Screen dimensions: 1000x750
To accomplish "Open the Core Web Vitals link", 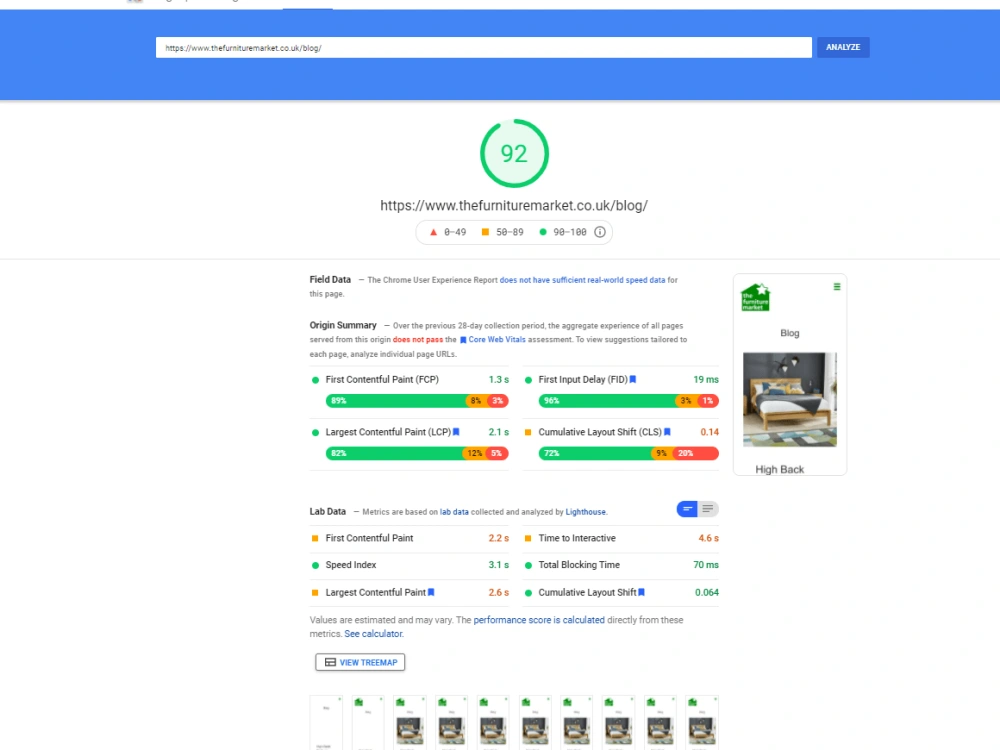I will 497,339.
